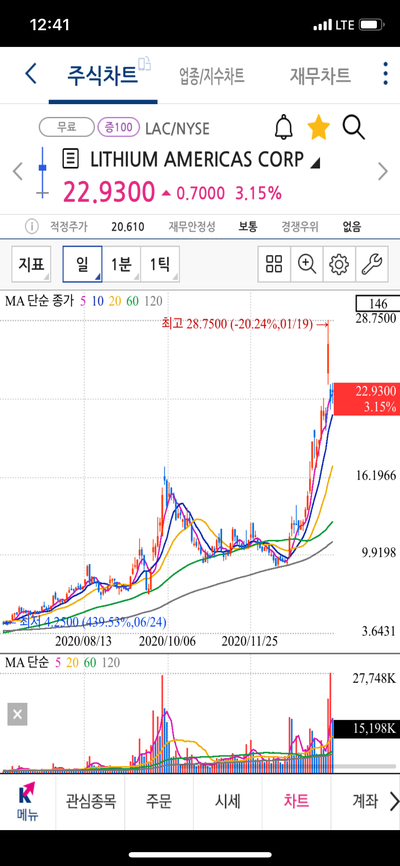Tap the 증100 badge

pyautogui.click(x=119, y=128)
